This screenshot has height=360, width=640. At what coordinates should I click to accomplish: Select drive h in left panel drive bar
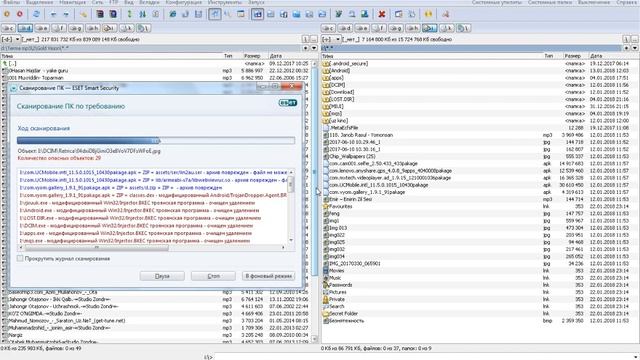click(x=92, y=28)
